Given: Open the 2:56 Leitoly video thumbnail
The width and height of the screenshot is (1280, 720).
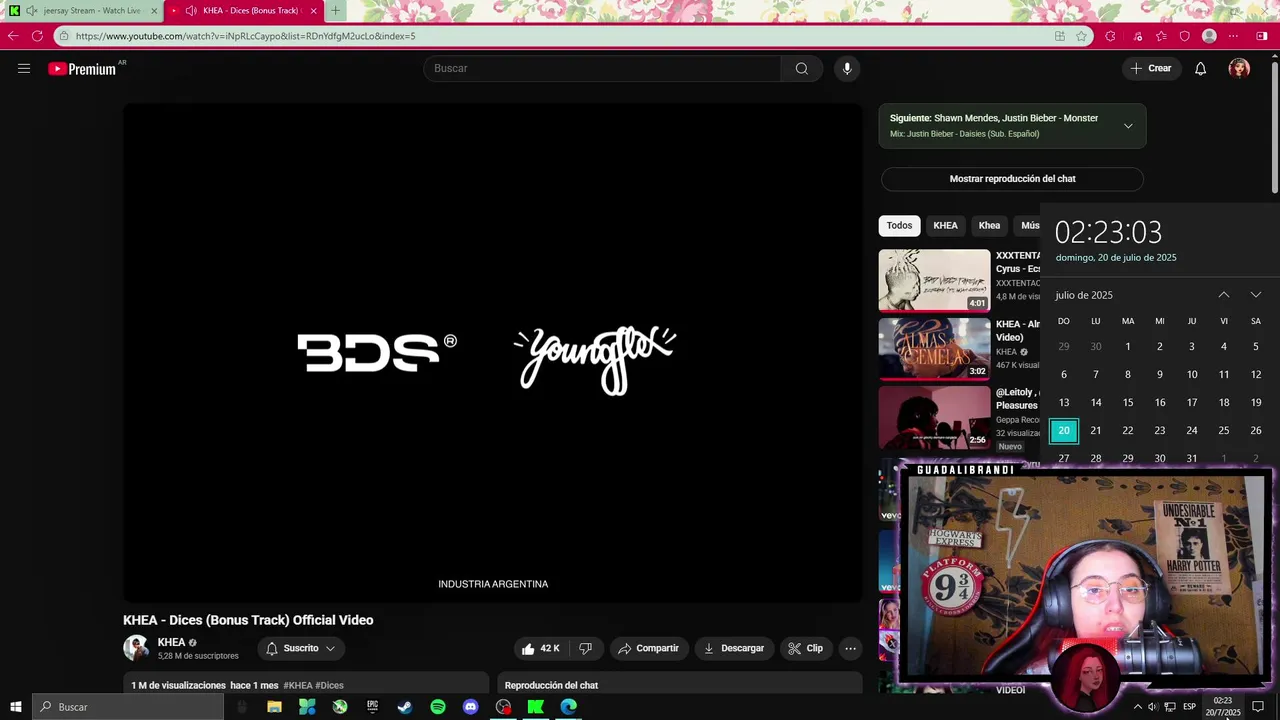Looking at the screenshot, I should pos(934,418).
